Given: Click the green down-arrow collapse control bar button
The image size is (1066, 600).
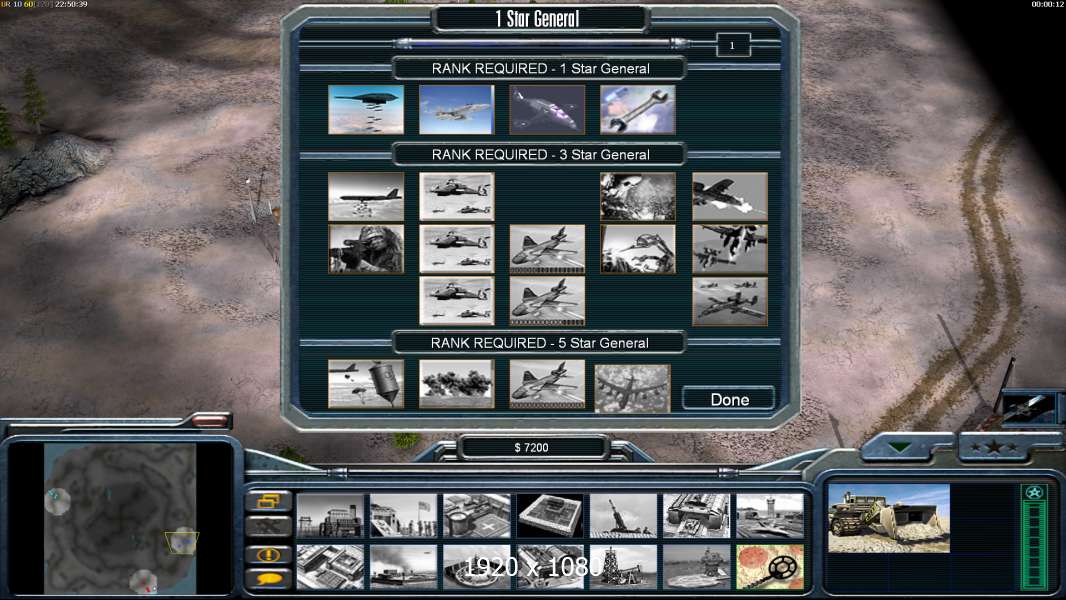Looking at the screenshot, I should click(900, 447).
